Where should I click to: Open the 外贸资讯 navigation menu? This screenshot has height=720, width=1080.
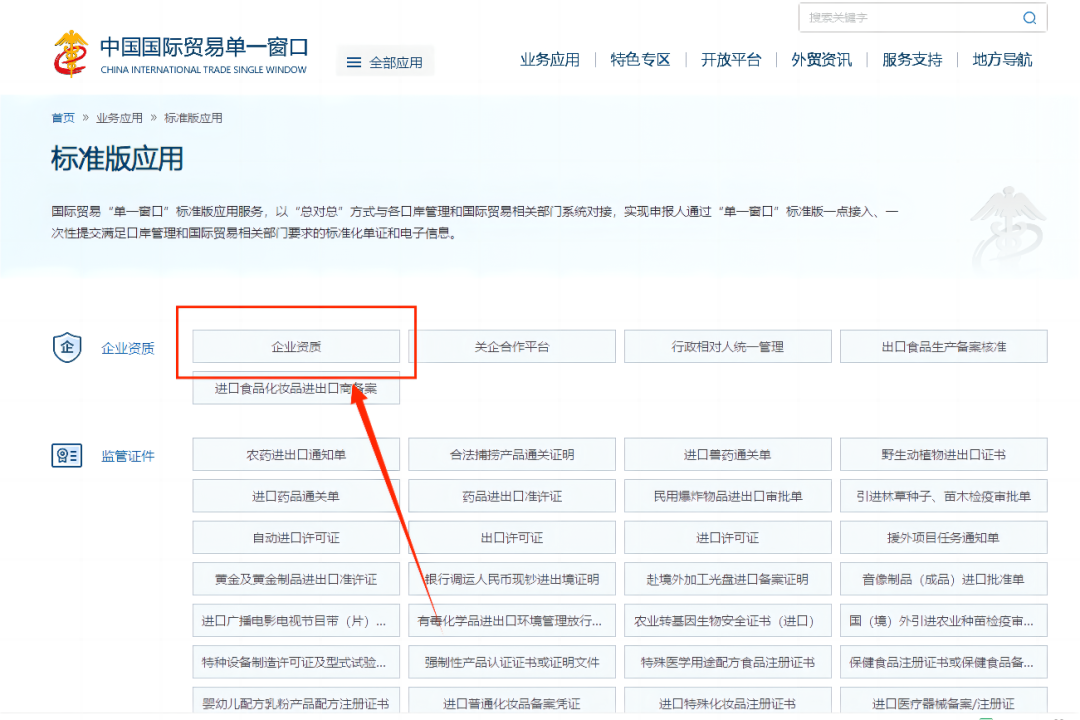coord(821,60)
